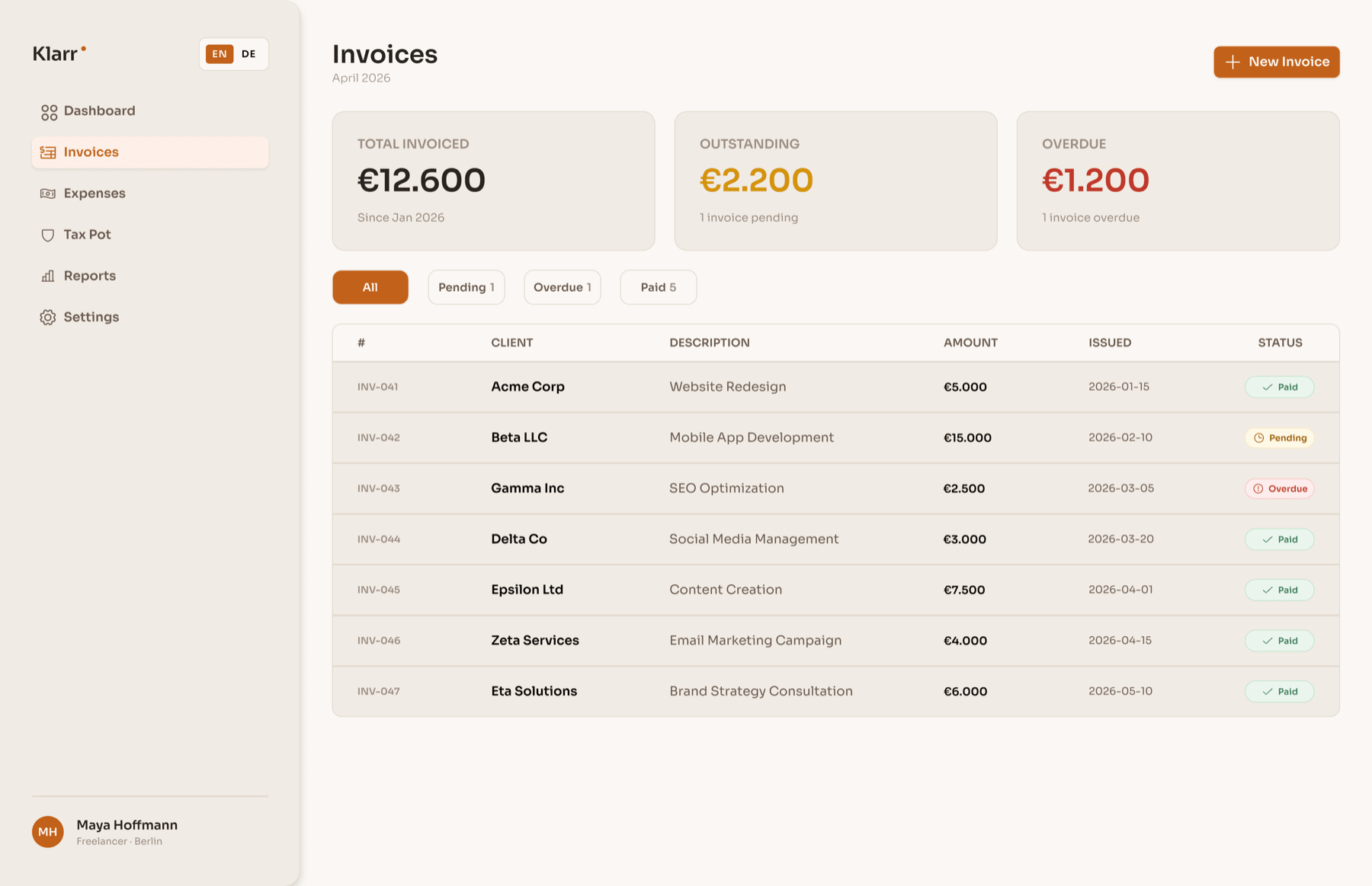The height and width of the screenshot is (886, 1372).
Task: Click checkmark icon in INV-044 Paid badge
Action: (x=1268, y=539)
